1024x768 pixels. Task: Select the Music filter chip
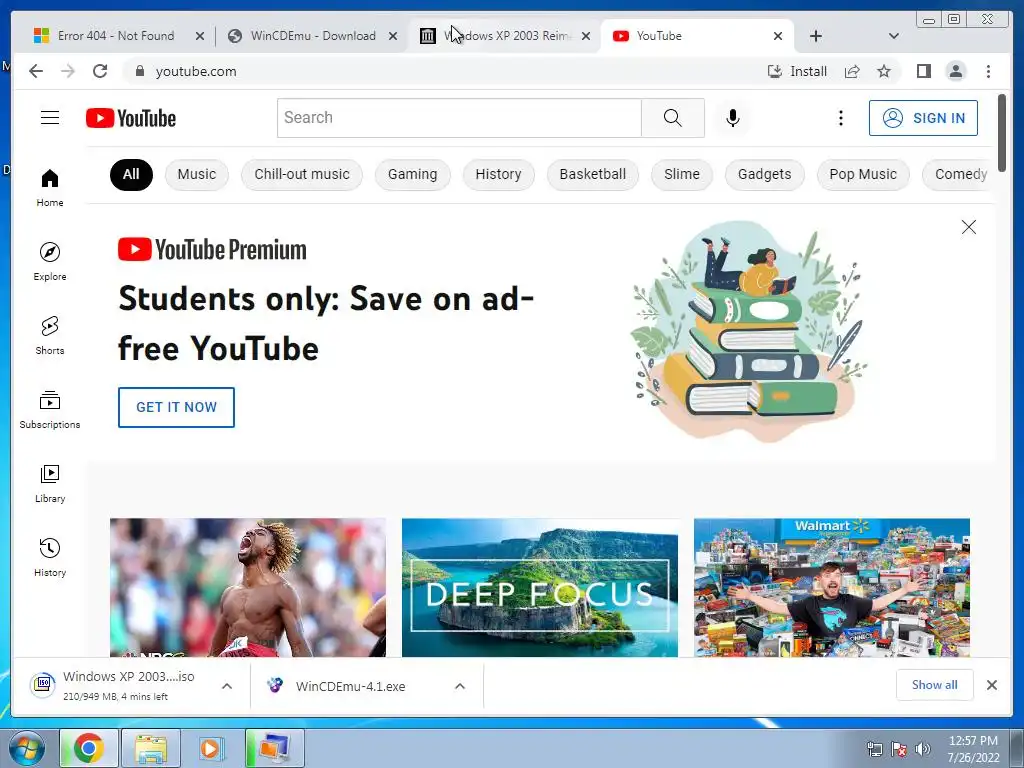coord(197,174)
